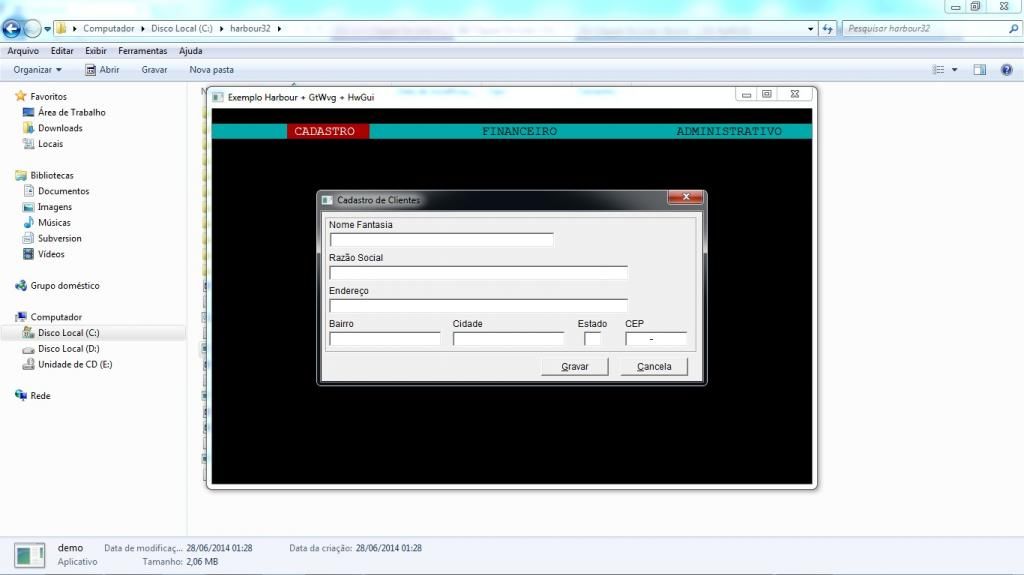This screenshot has height=575, width=1024.
Task: Click the Cancela button
Action: [654, 367]
